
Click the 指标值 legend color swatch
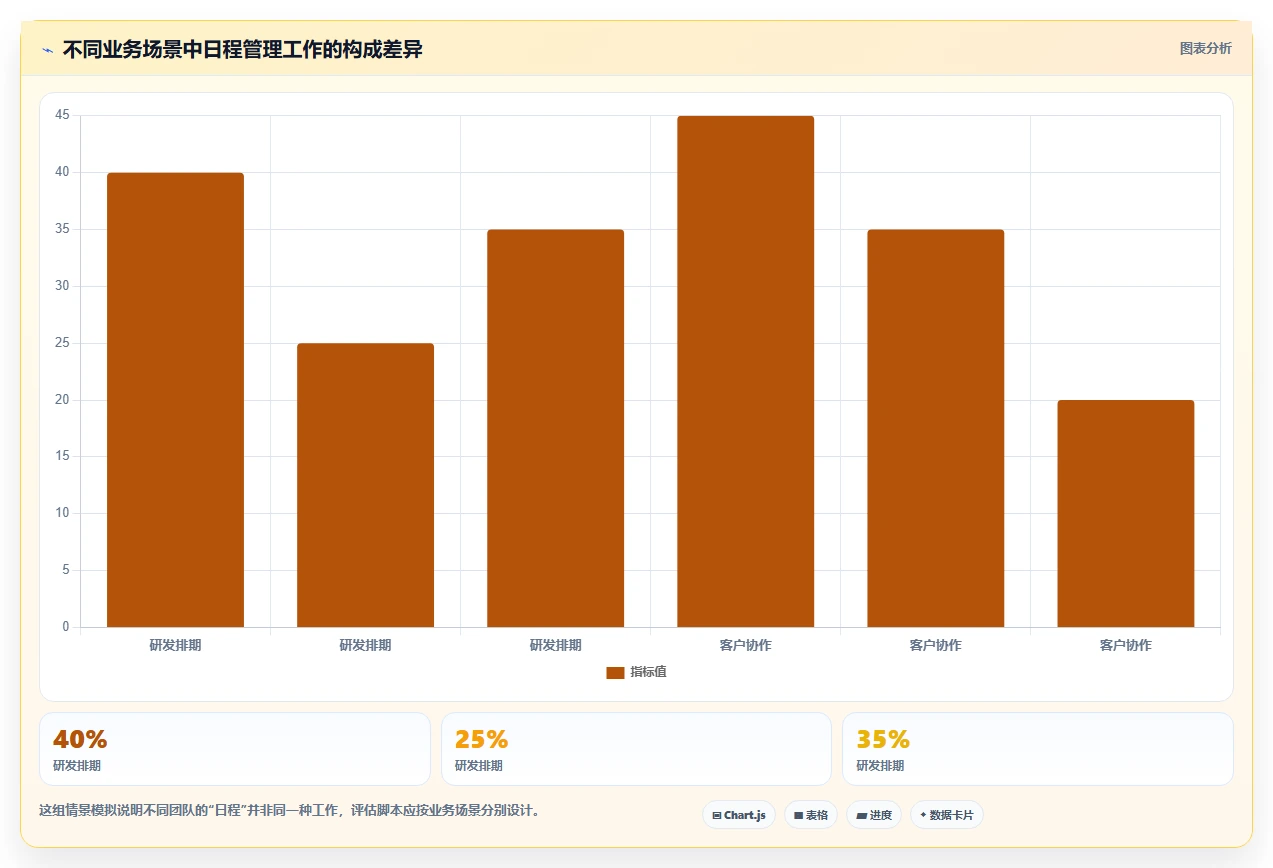tap(615, 672)
